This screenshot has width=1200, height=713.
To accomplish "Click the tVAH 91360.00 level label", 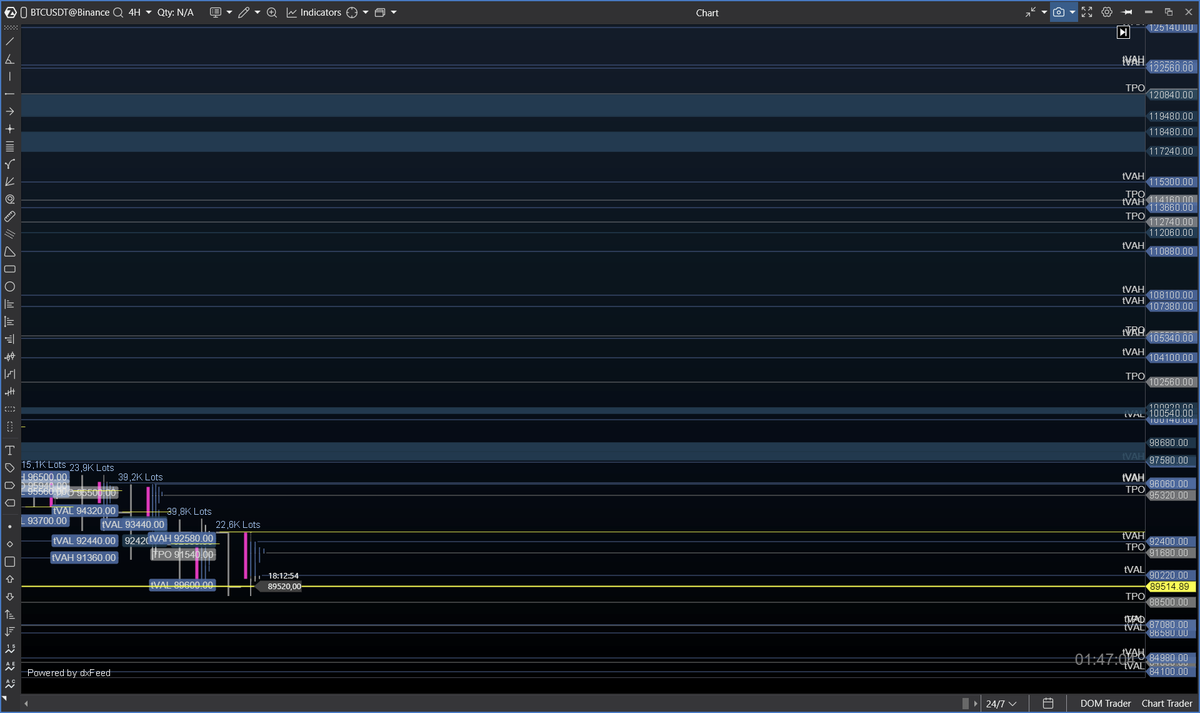I will (x=84, y=557).
